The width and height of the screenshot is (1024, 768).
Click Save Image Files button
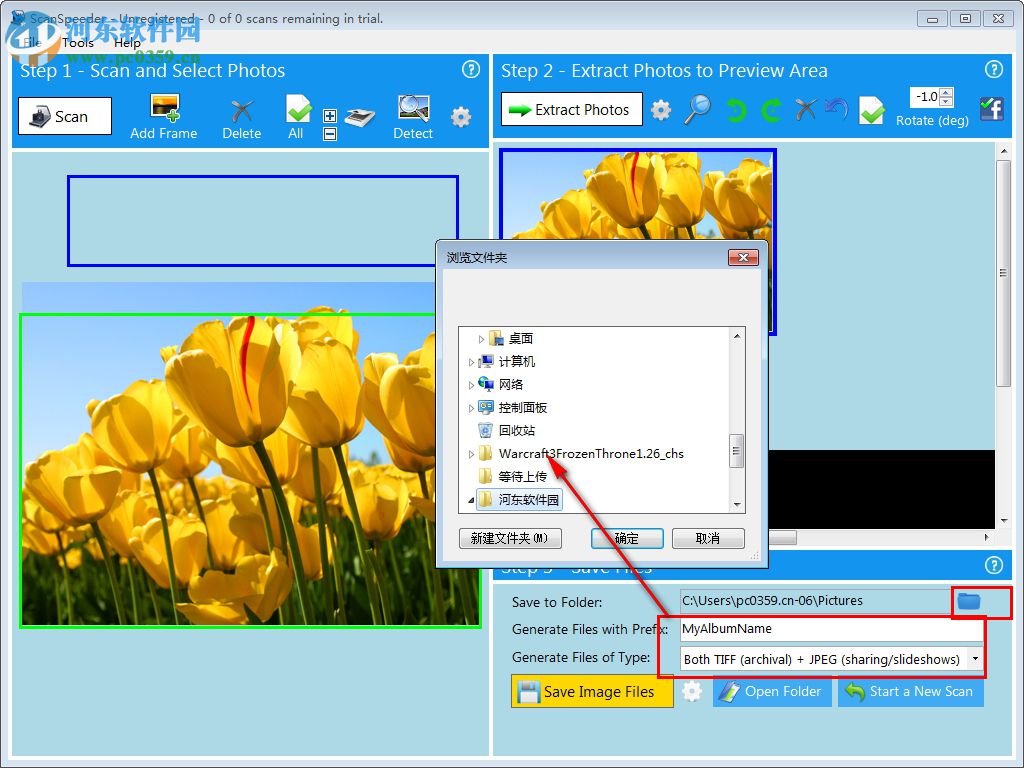click(x=592, y=692)
